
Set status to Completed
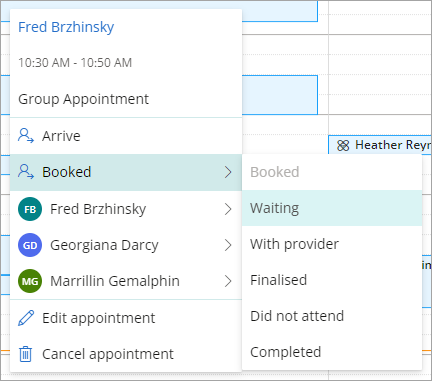[x=332, y=352]
